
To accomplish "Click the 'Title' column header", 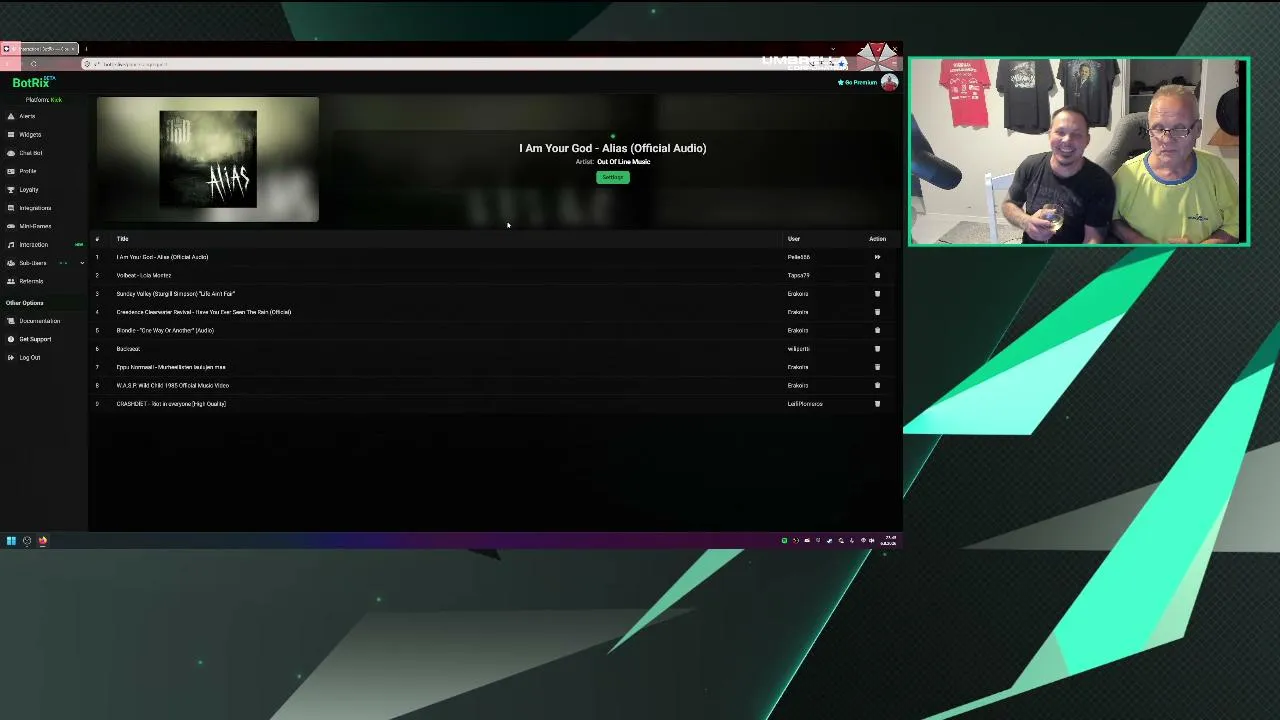I will (122, 239).
